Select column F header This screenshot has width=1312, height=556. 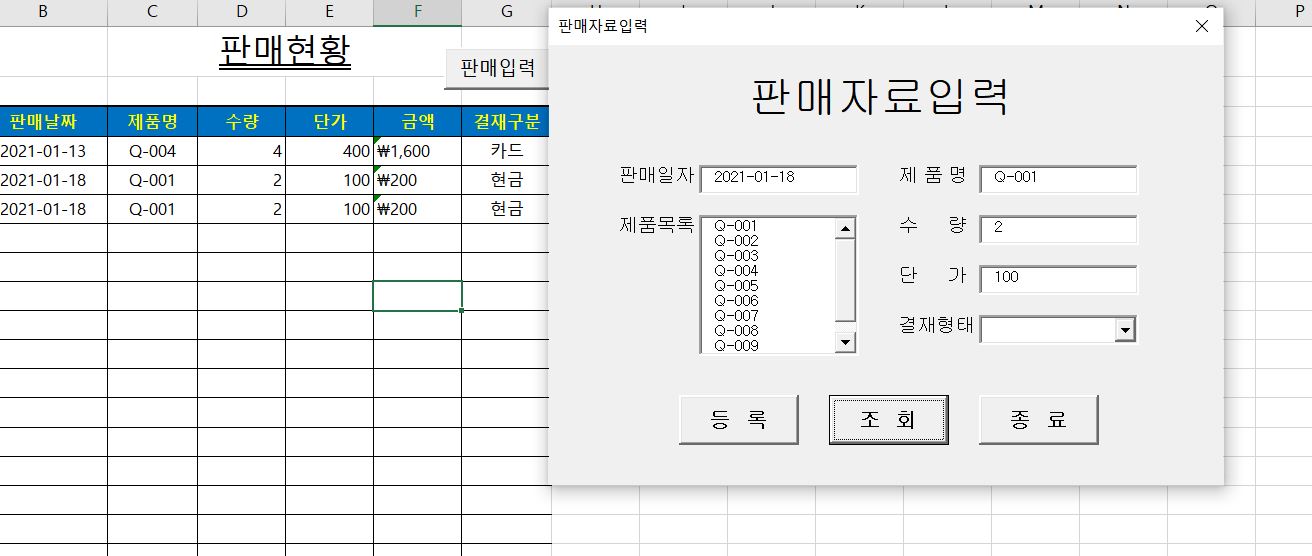(x=417, y=12)
